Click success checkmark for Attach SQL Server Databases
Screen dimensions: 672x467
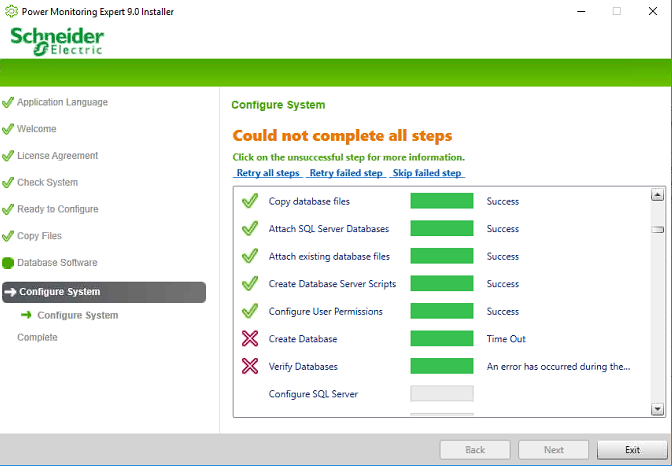coord(250,228)
